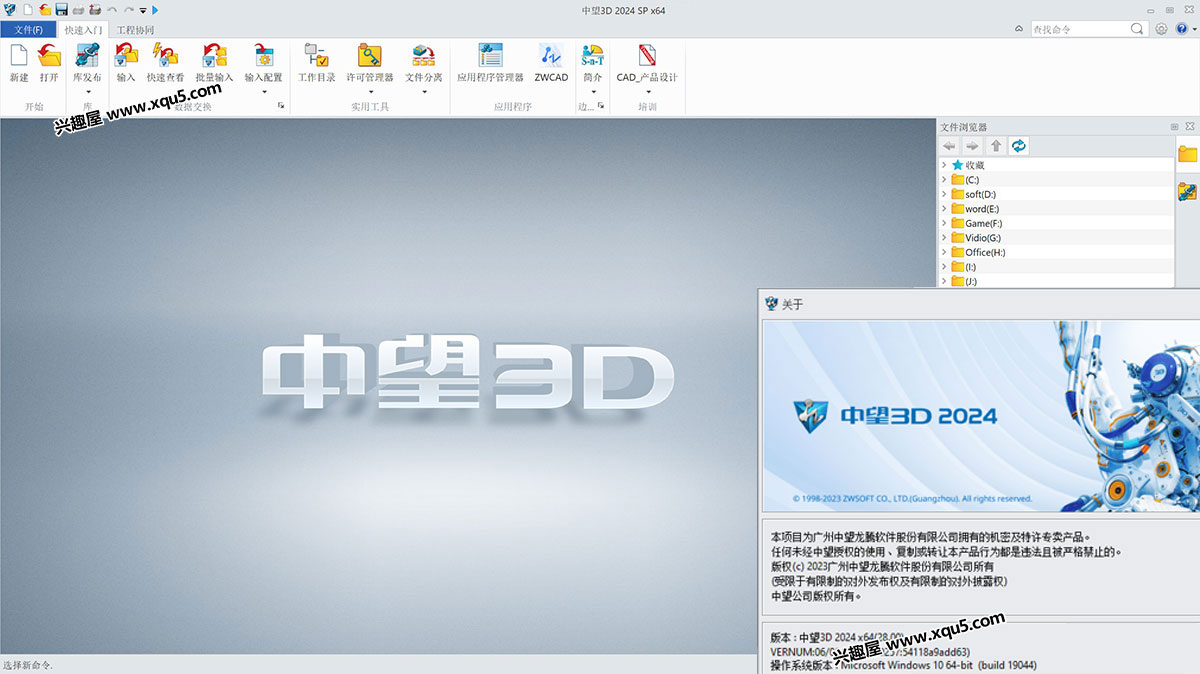Image resolution: width=1200 pixels, height=674 pixels.
Task: Select the (J:) drive row
Action: point(1056,281)
